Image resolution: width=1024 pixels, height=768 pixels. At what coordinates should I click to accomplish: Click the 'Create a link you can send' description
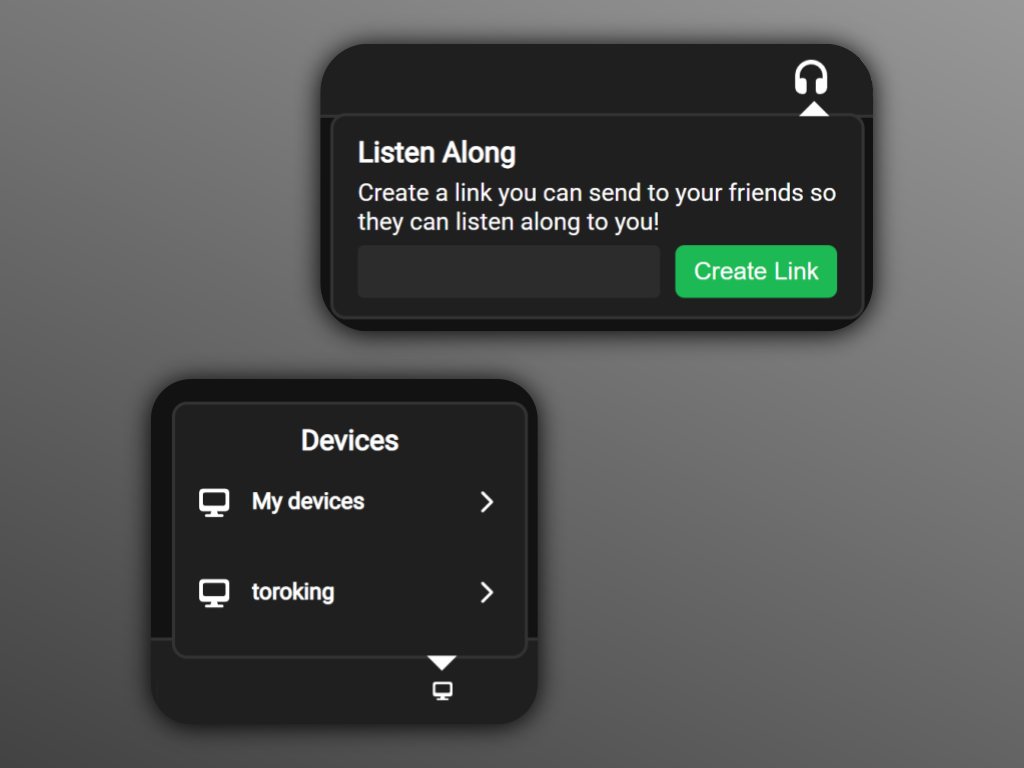[597, 207]
